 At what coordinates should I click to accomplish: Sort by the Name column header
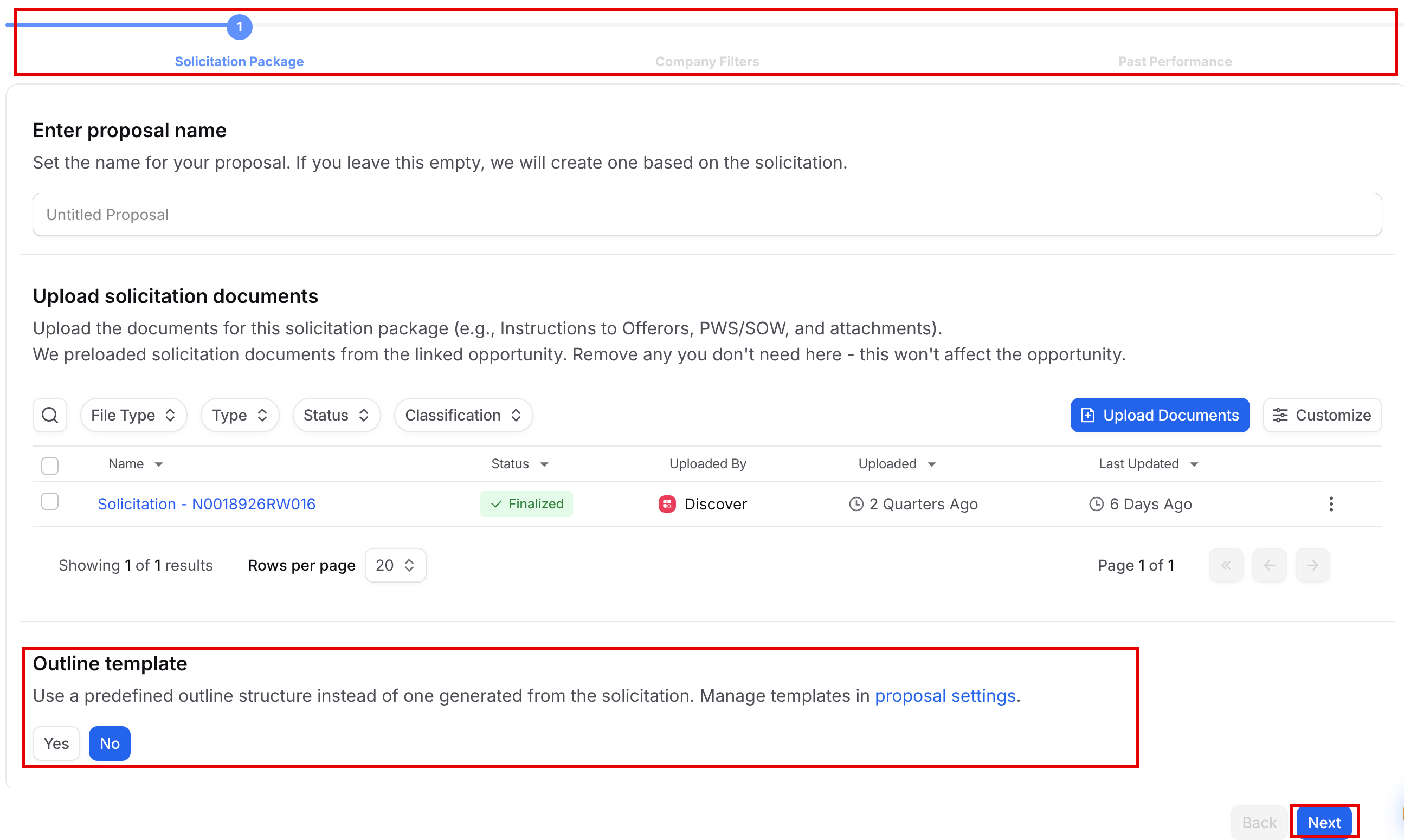pyautogui.click(x=136, y=463)
